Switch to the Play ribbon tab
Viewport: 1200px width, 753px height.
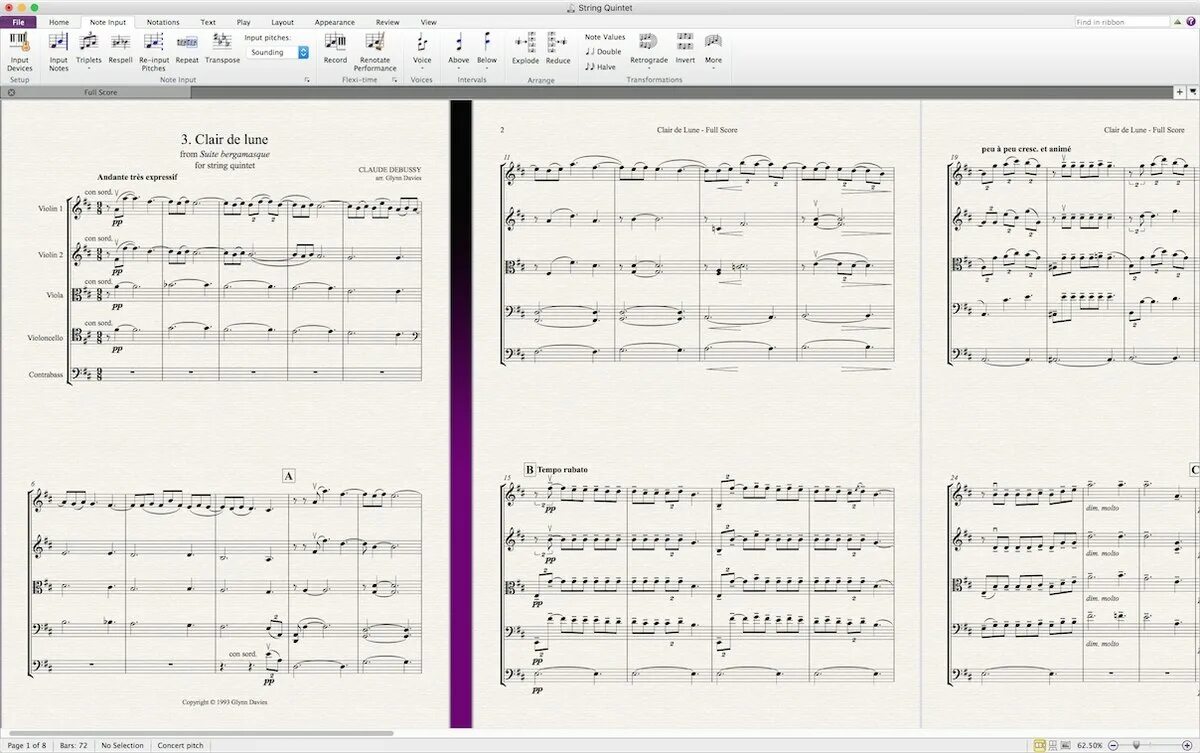click(x=244, y=21)
